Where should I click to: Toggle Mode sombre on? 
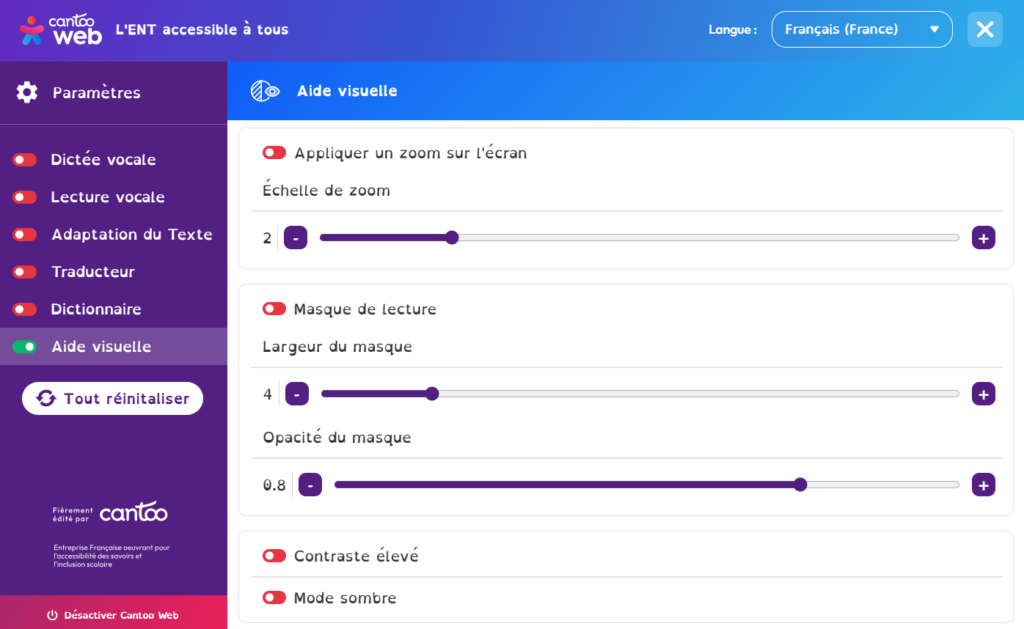point(274,598)
